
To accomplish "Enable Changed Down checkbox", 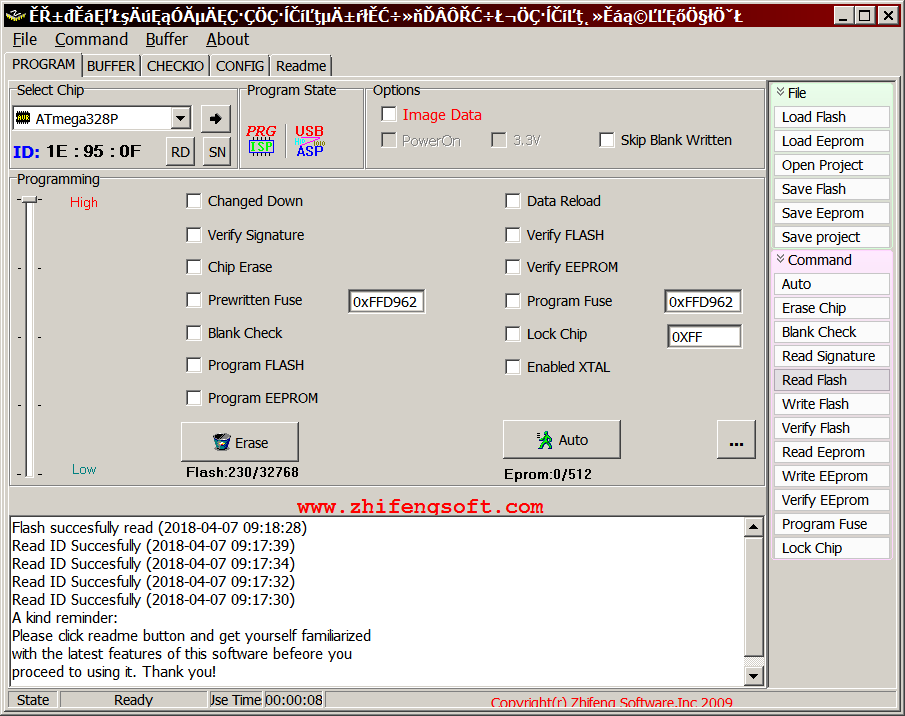I will point(194,201).
